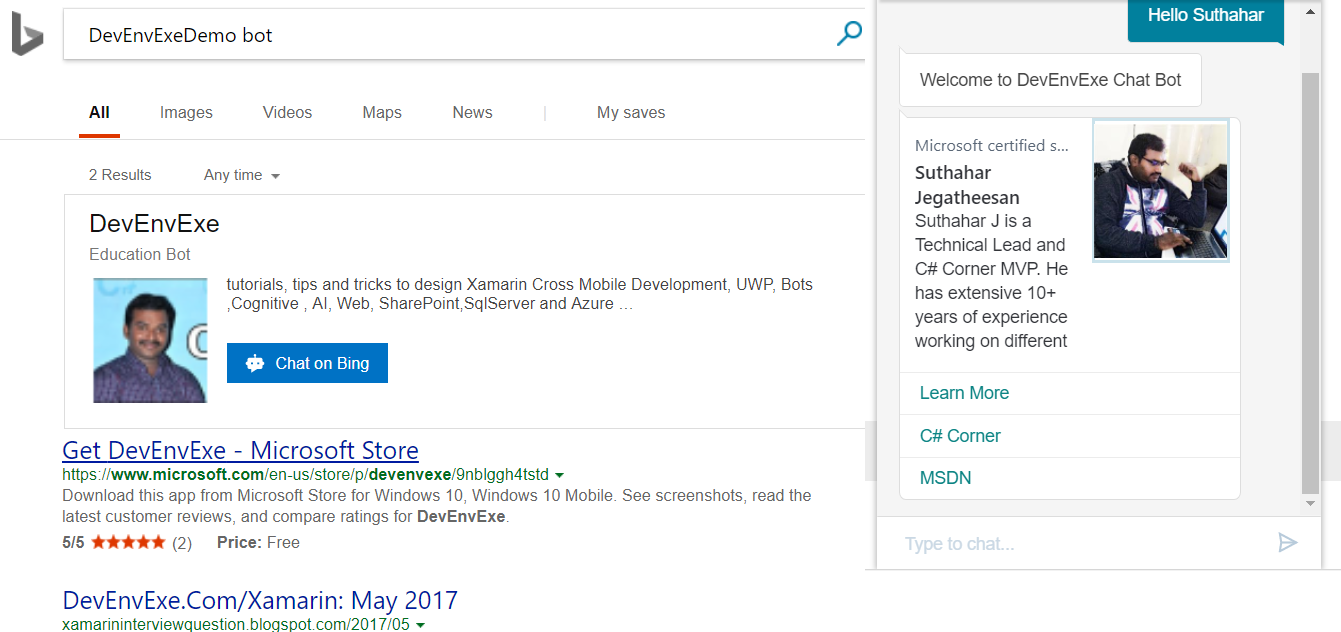Click the five-star rating icons
The image size is (1341, 632).
coord(129,542)
